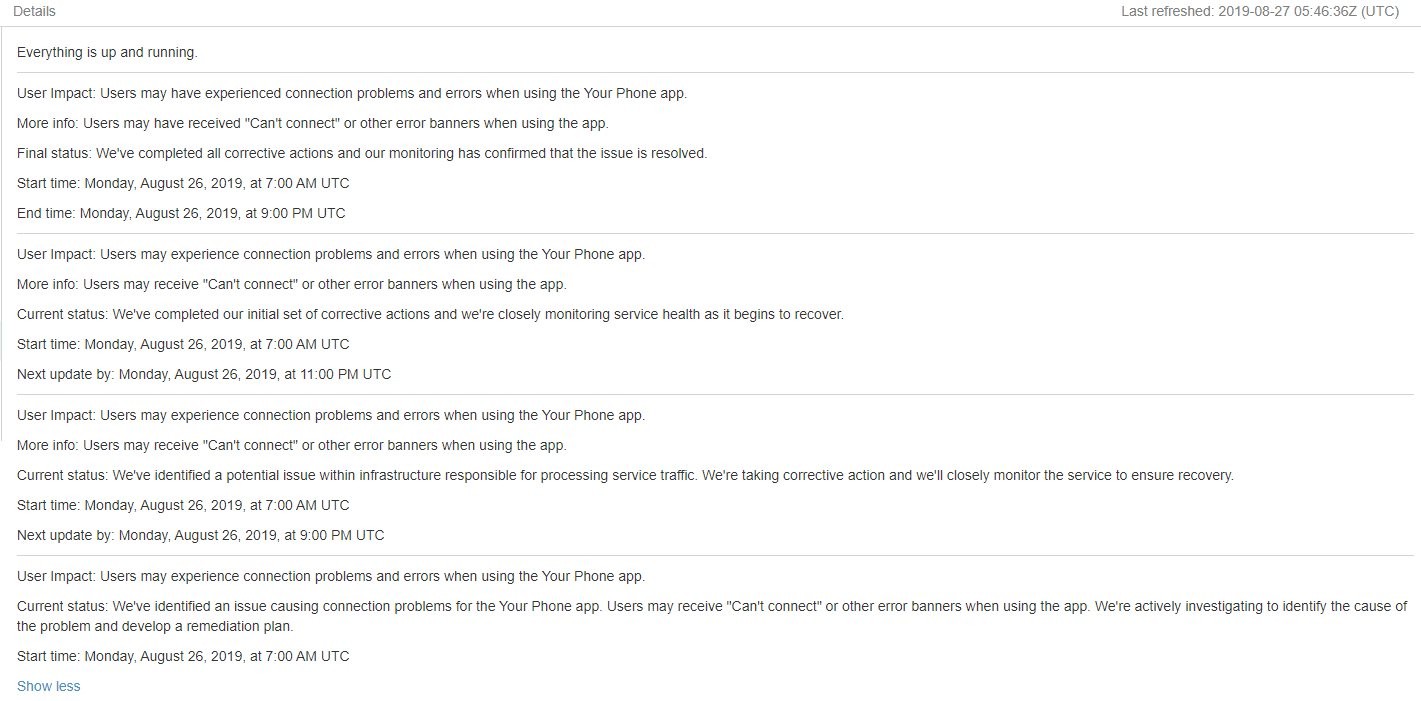The height and width of the screenshot is (701, 1421).
Task: Click the Last refreshed timestamp text
Action: 1259,11
